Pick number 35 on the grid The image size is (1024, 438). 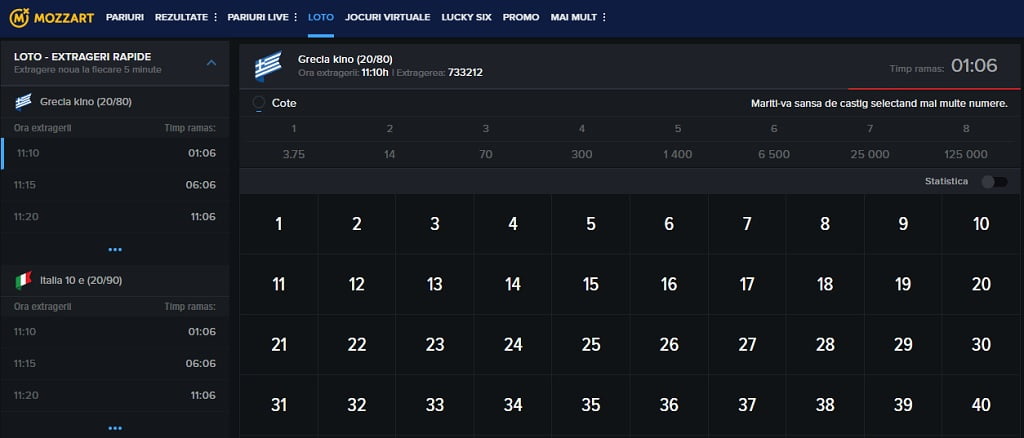[591, 405]
